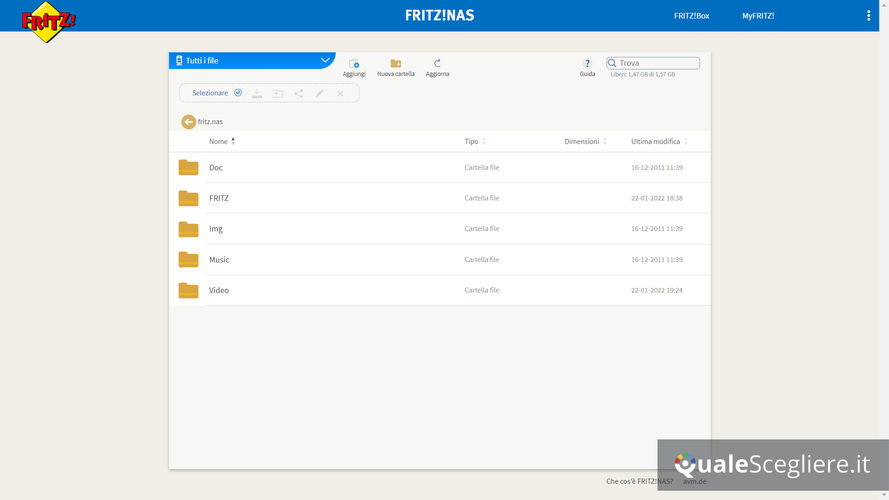Viewport: 889px width, 500px height.
Task: Click the share icon in selection toolbar
Action: coord(299,93)
